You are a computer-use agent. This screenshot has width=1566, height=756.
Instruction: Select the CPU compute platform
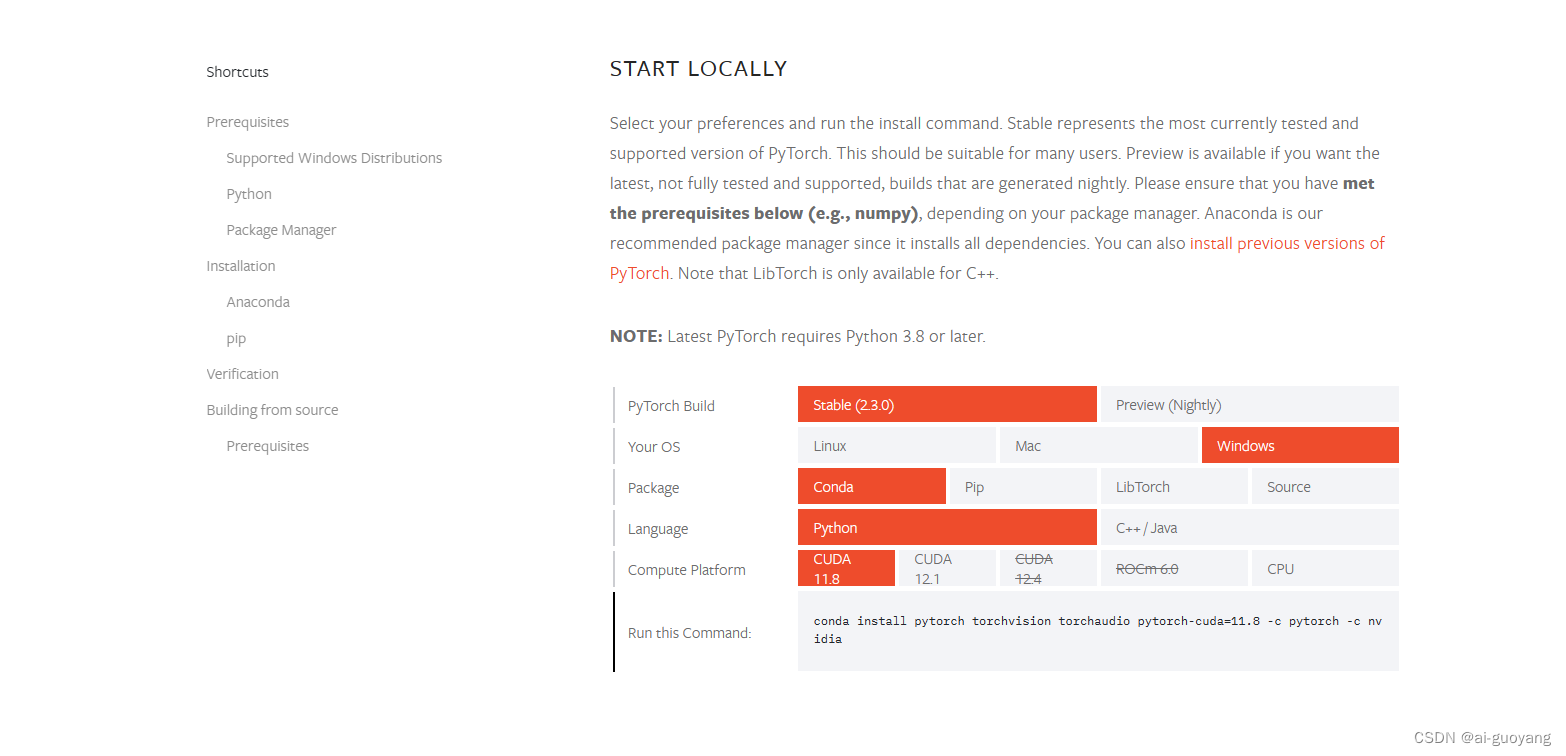click(1325, 569)
